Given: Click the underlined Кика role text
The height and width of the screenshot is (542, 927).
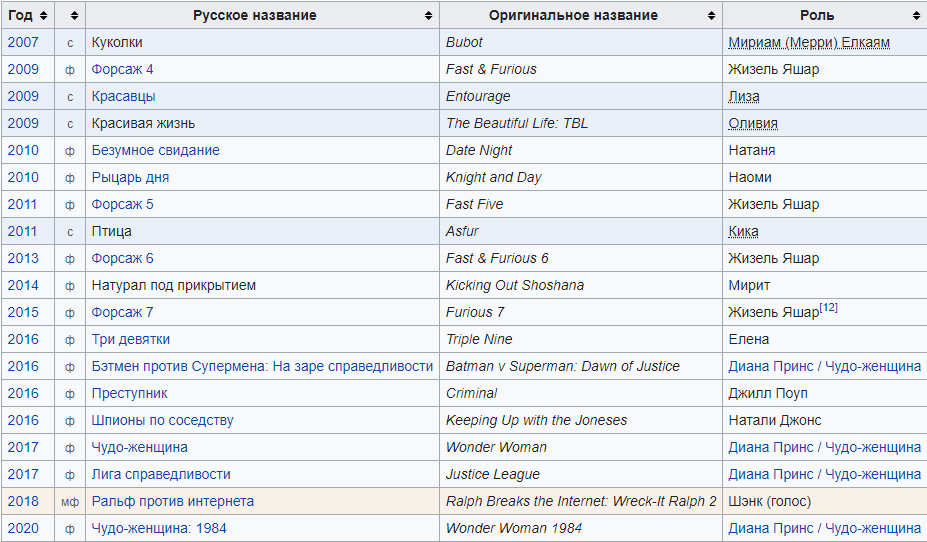Looking at the screenshot, I should pos(743,231).
